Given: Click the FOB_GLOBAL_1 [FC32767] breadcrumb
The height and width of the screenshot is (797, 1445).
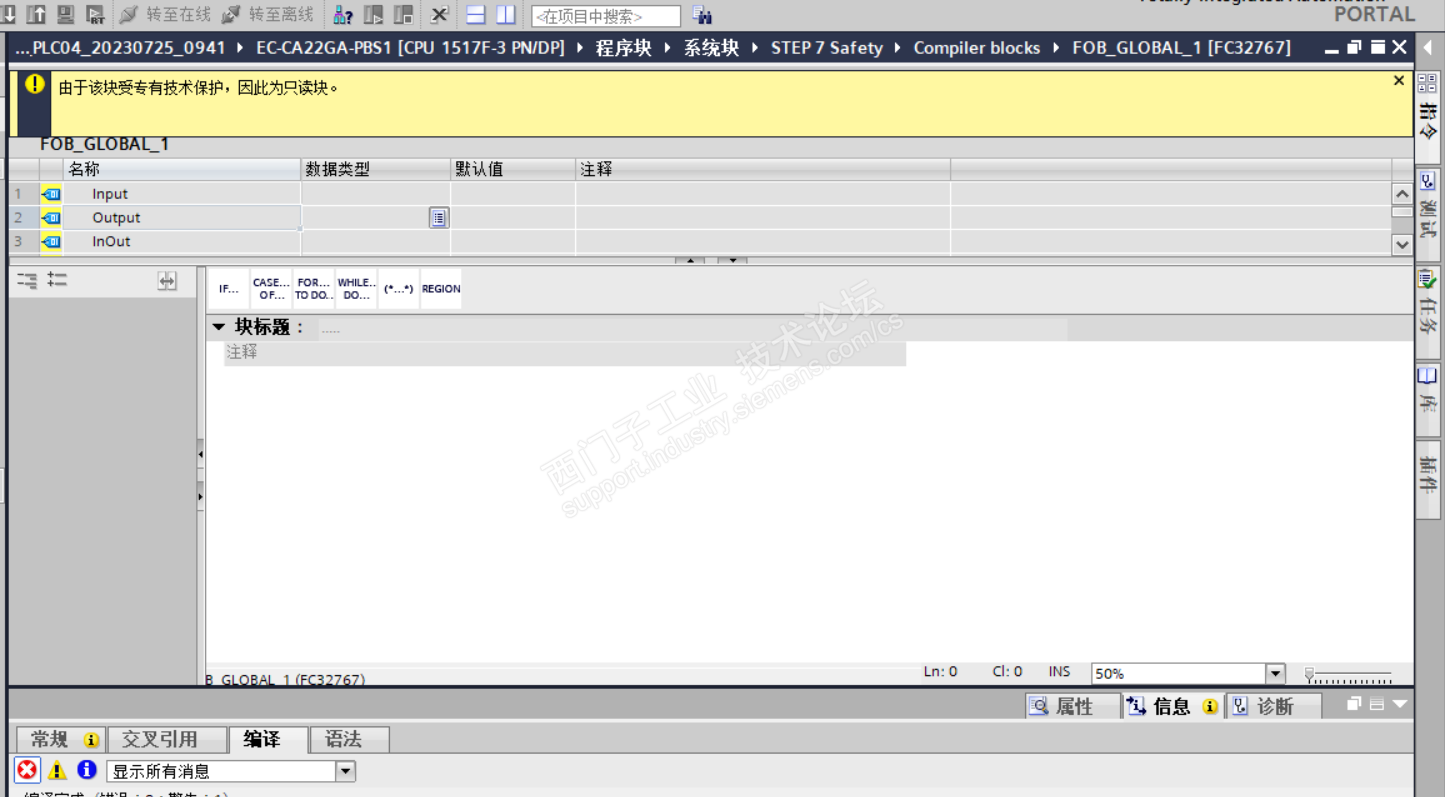Looking at the screenshot, I should 1182,48.
